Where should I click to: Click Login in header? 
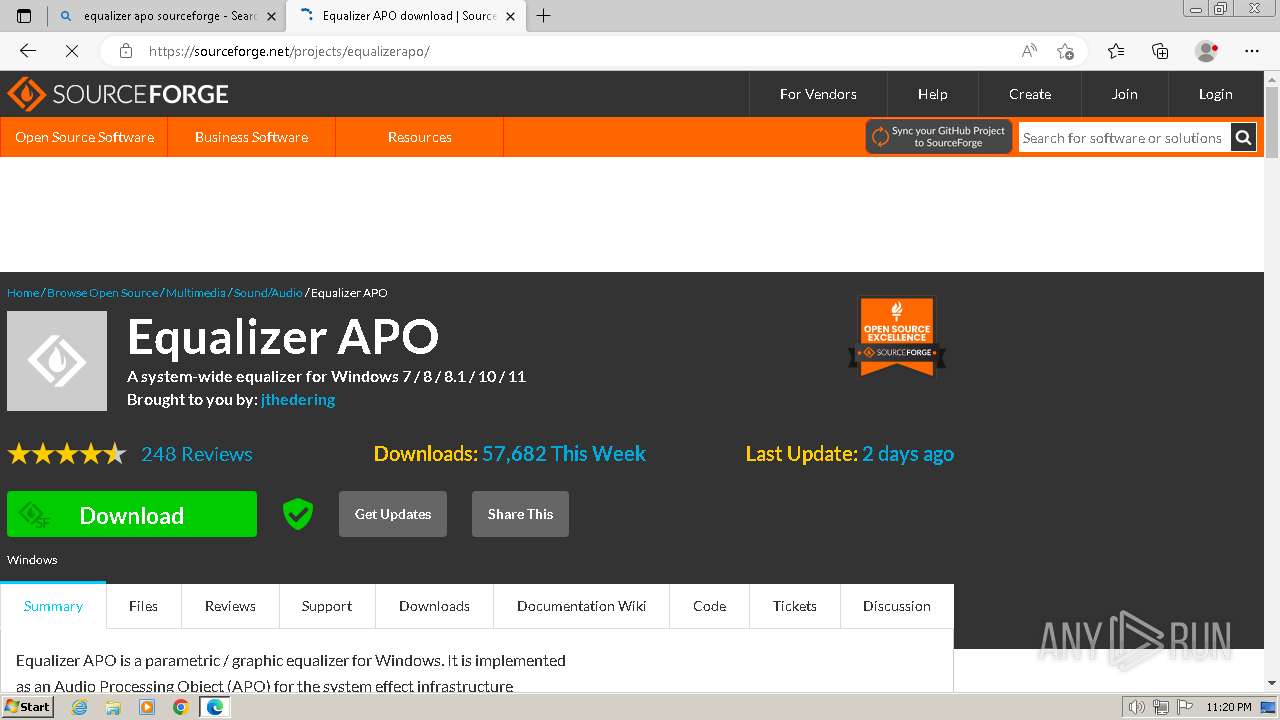click(1216, 94)
